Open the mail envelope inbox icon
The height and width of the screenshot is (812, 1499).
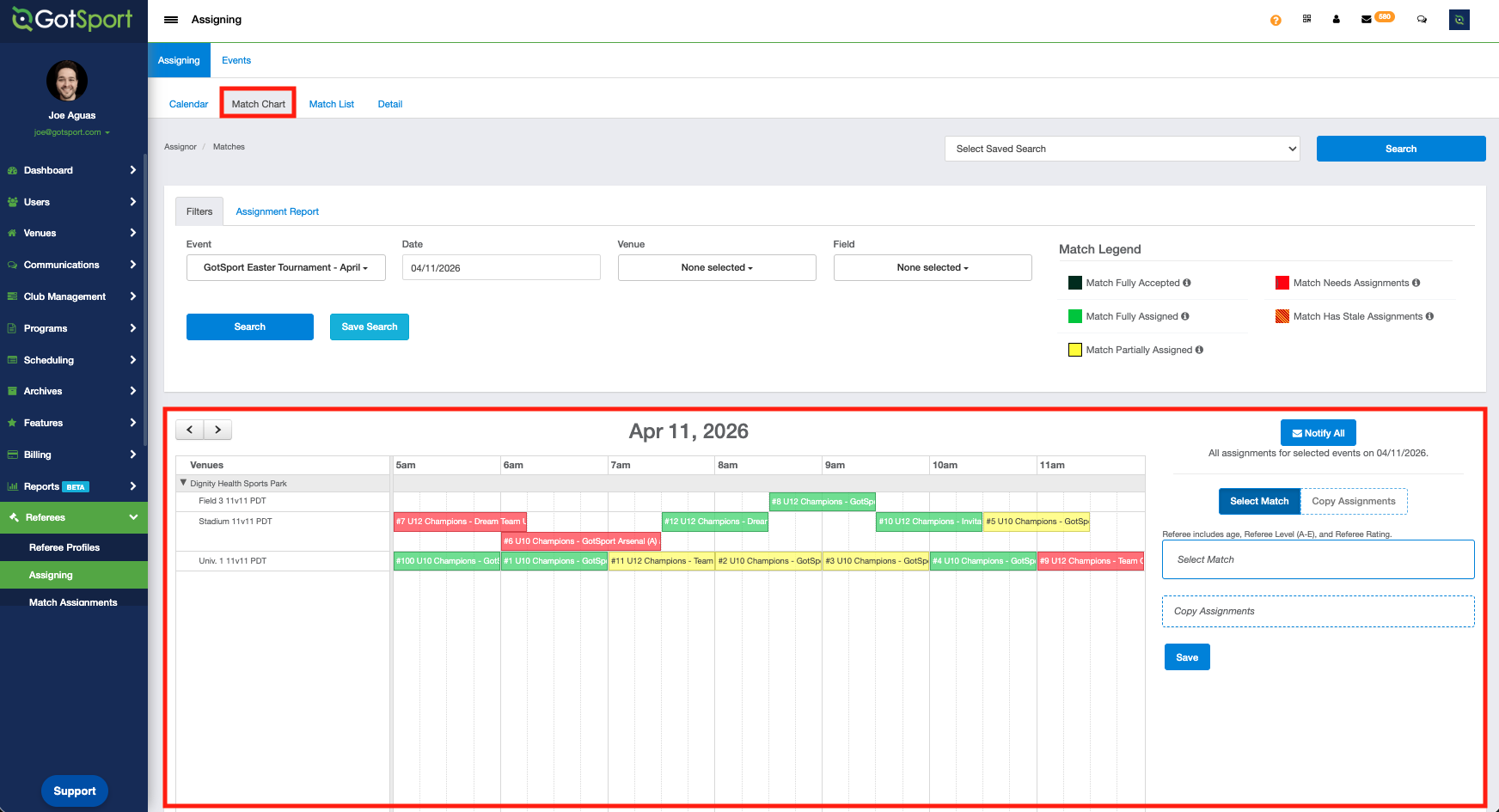click(1367, 20)
